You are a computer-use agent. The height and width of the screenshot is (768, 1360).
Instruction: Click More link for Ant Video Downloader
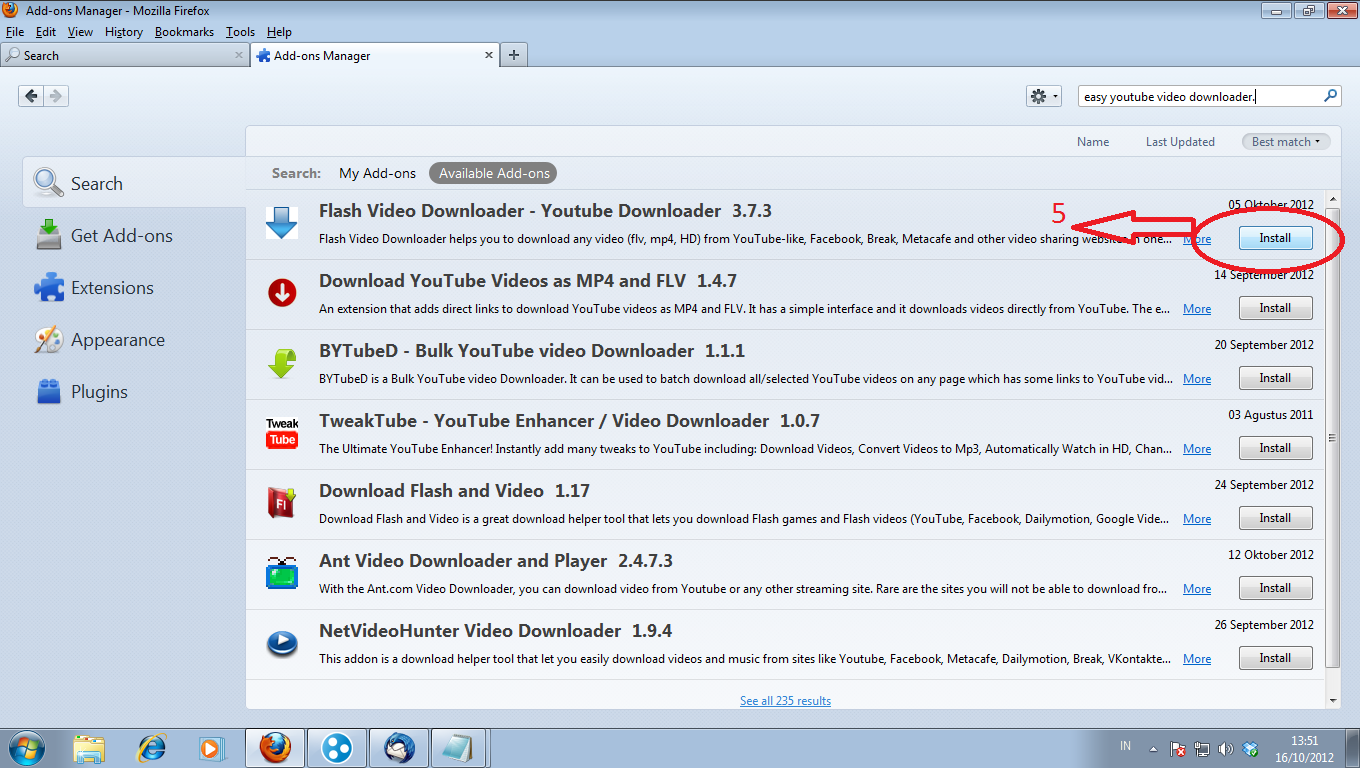pos(1197,589)
